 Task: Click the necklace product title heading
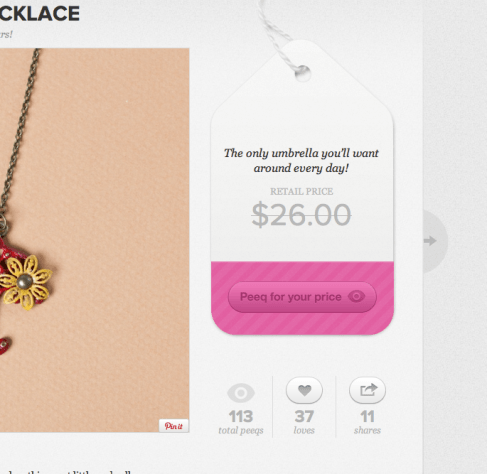pyautogui.click(x=40, y=14)
